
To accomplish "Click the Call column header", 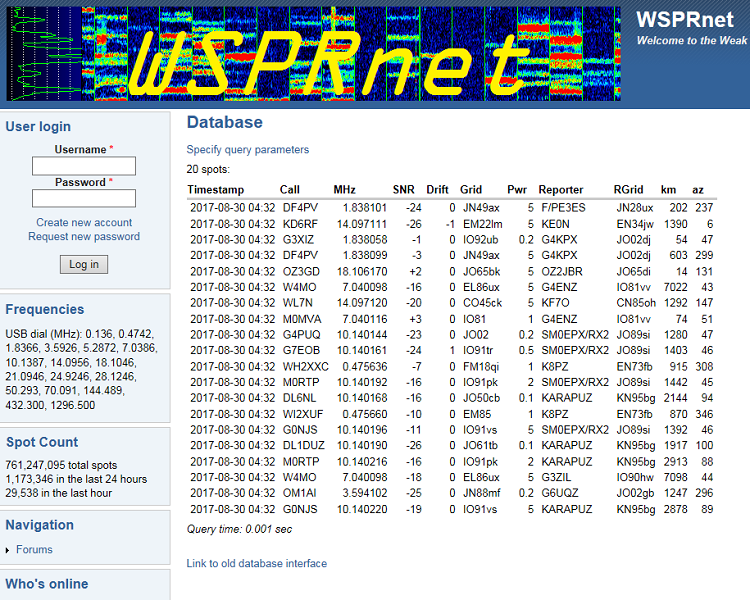I will [x=289, y=190].
